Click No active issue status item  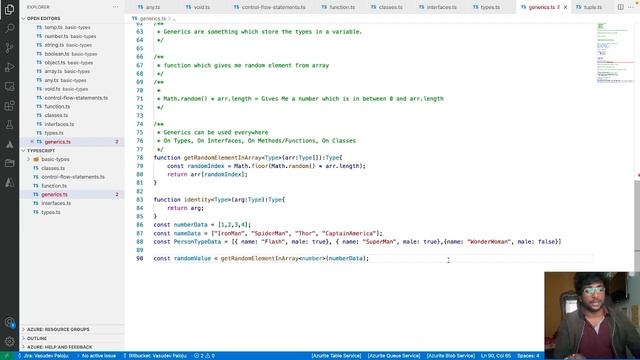[96, 356]
